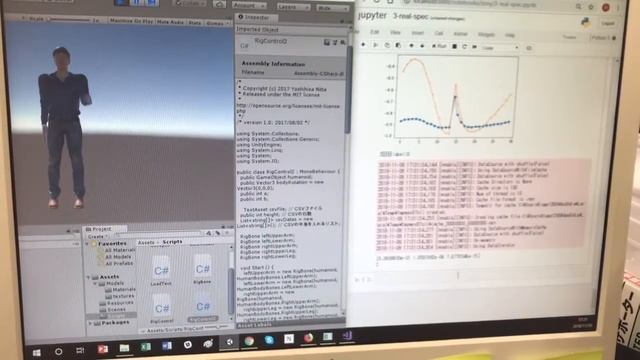Click the Unity Step frame button
The height and width of the screenshot is (360, 640).
pos(151,2)
